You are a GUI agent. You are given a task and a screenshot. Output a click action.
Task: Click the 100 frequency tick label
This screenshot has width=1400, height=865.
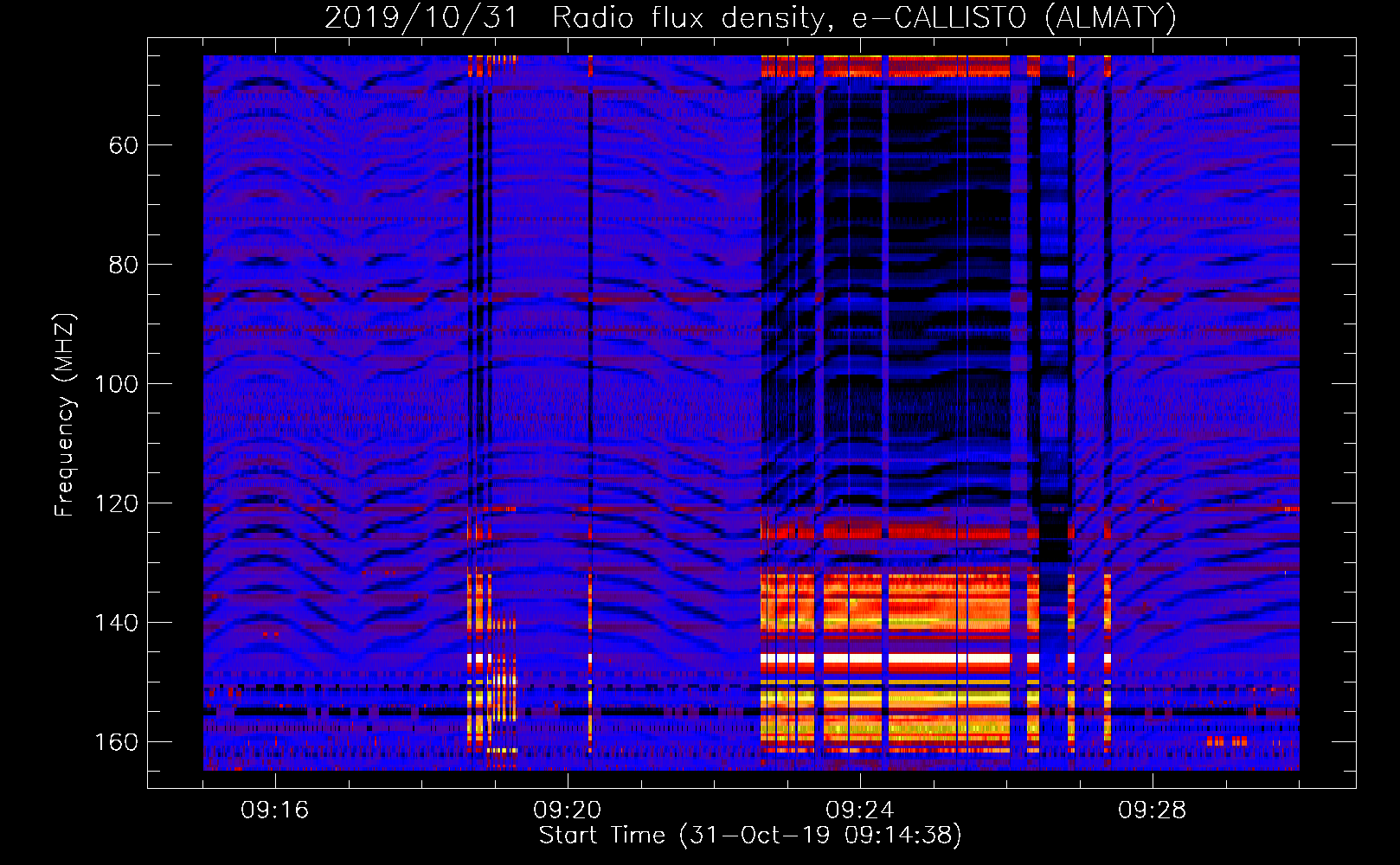point(116,384)
